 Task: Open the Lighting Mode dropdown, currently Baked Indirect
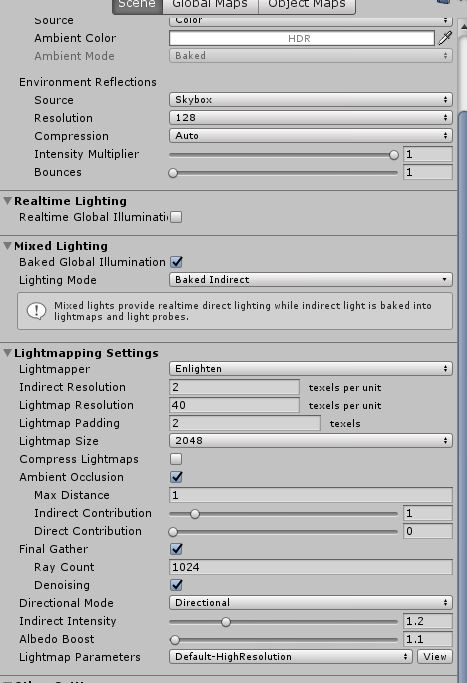click(311, 280)
